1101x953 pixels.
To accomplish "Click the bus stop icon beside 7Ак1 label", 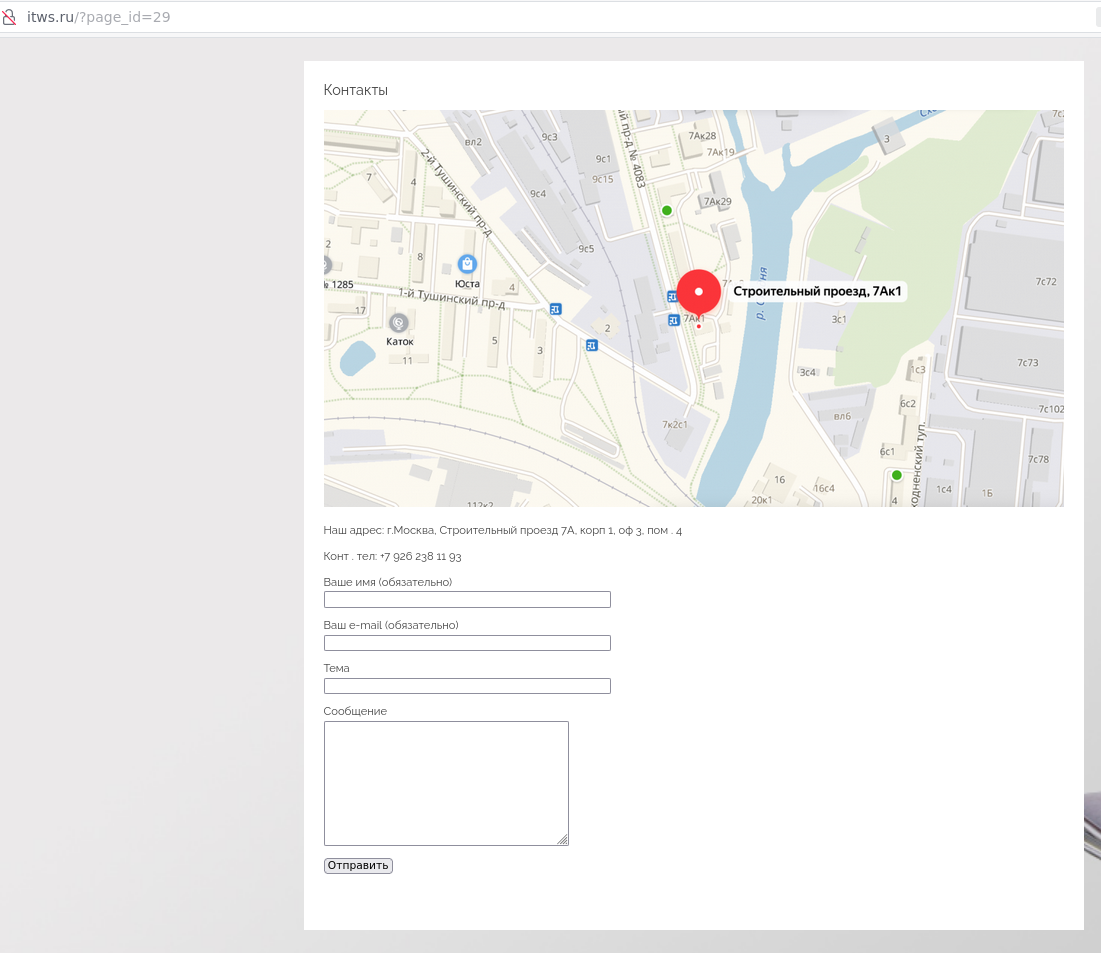I will [x=673, y=320].
